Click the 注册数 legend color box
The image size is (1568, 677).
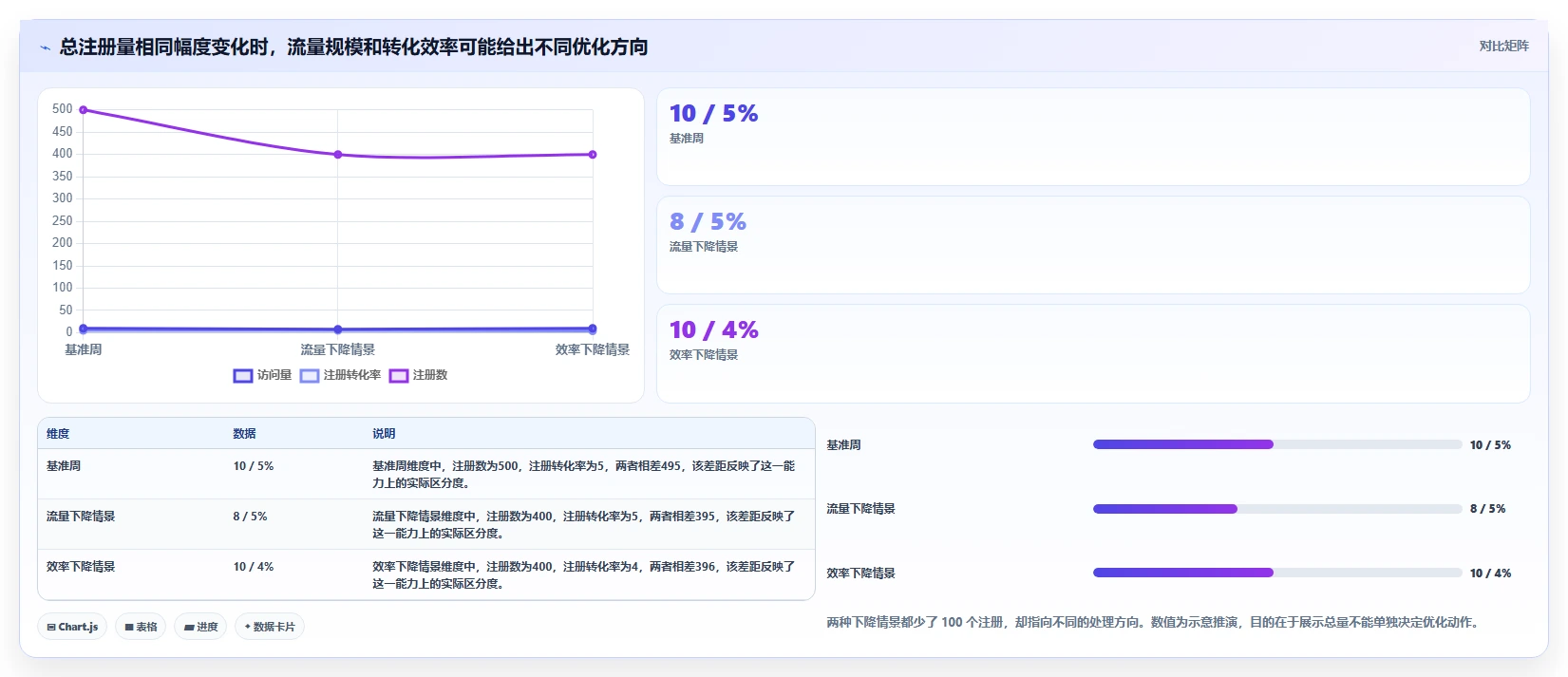pyautogui.click(x=399, y=376)
